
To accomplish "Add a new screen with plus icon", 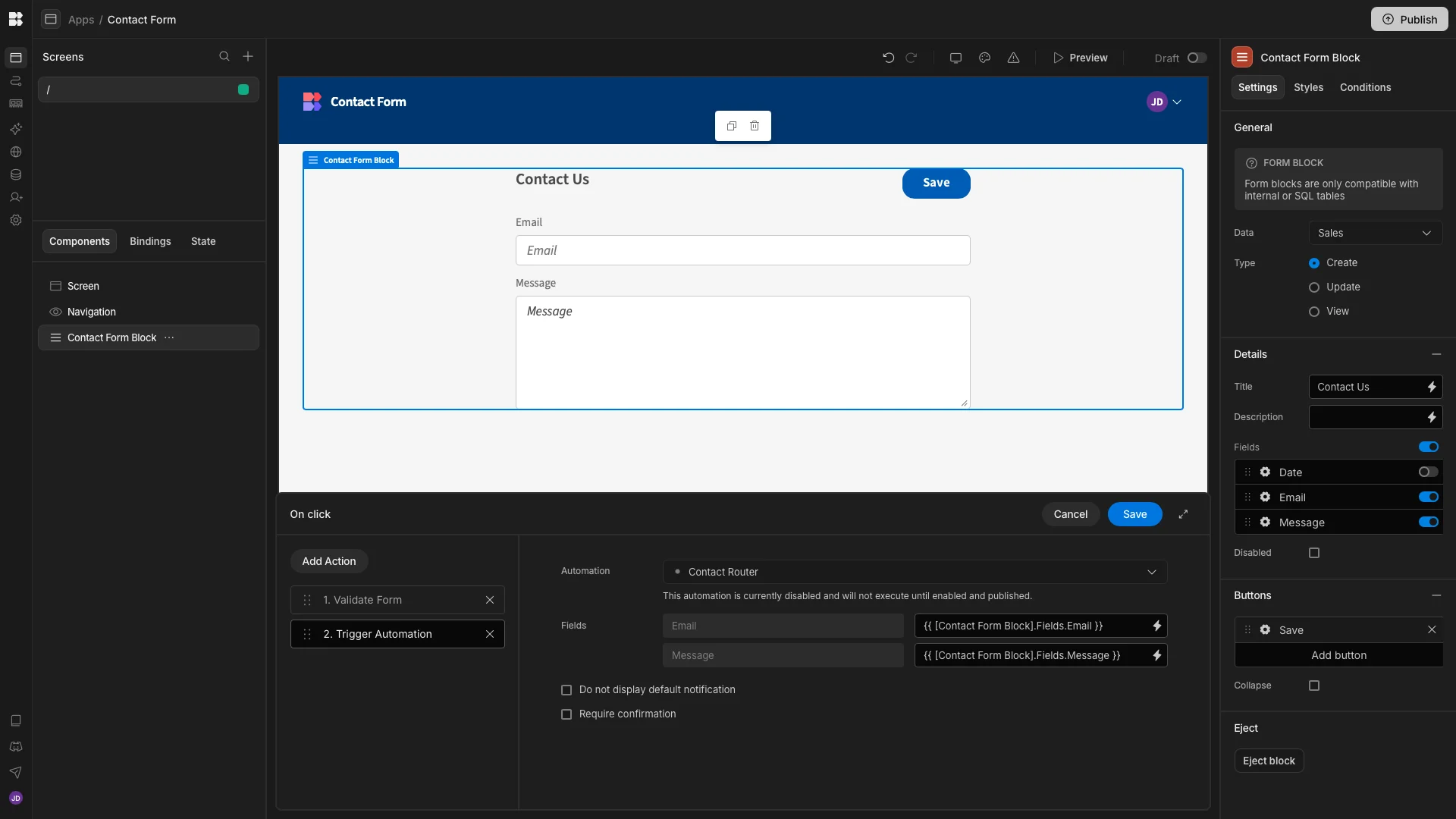I will [248, 57].
